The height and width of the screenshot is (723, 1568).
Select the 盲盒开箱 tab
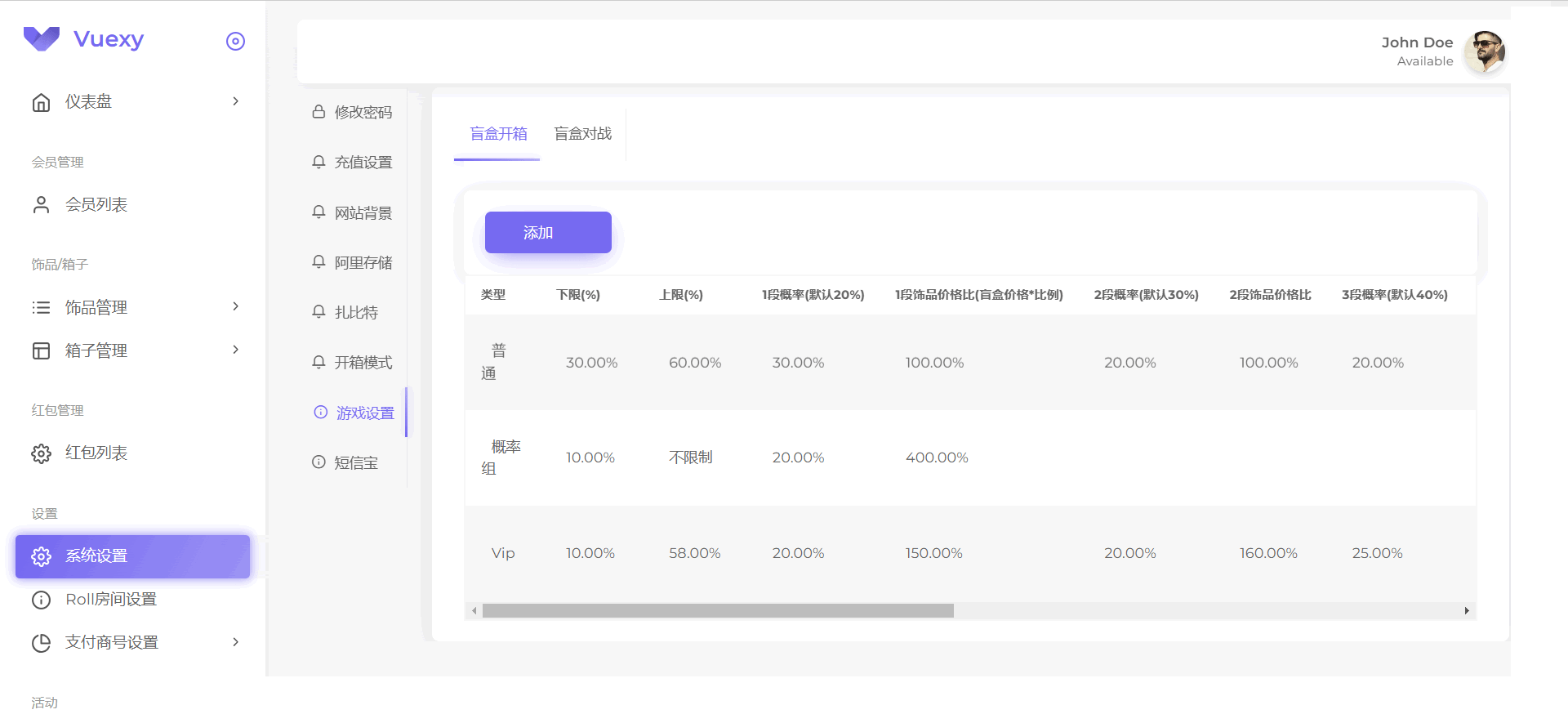point(498,134)
